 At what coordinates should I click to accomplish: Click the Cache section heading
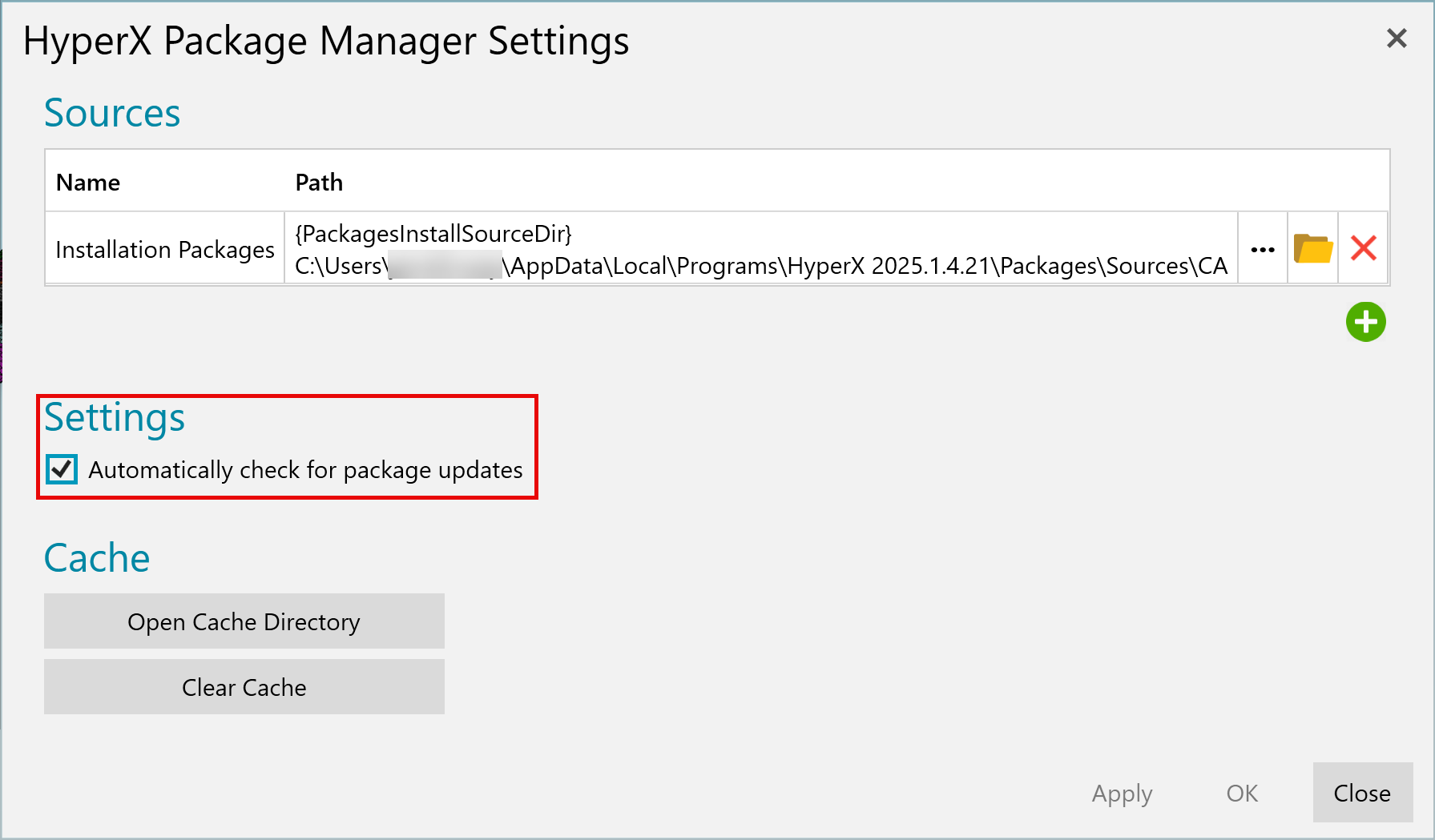(x=97, y=558)
